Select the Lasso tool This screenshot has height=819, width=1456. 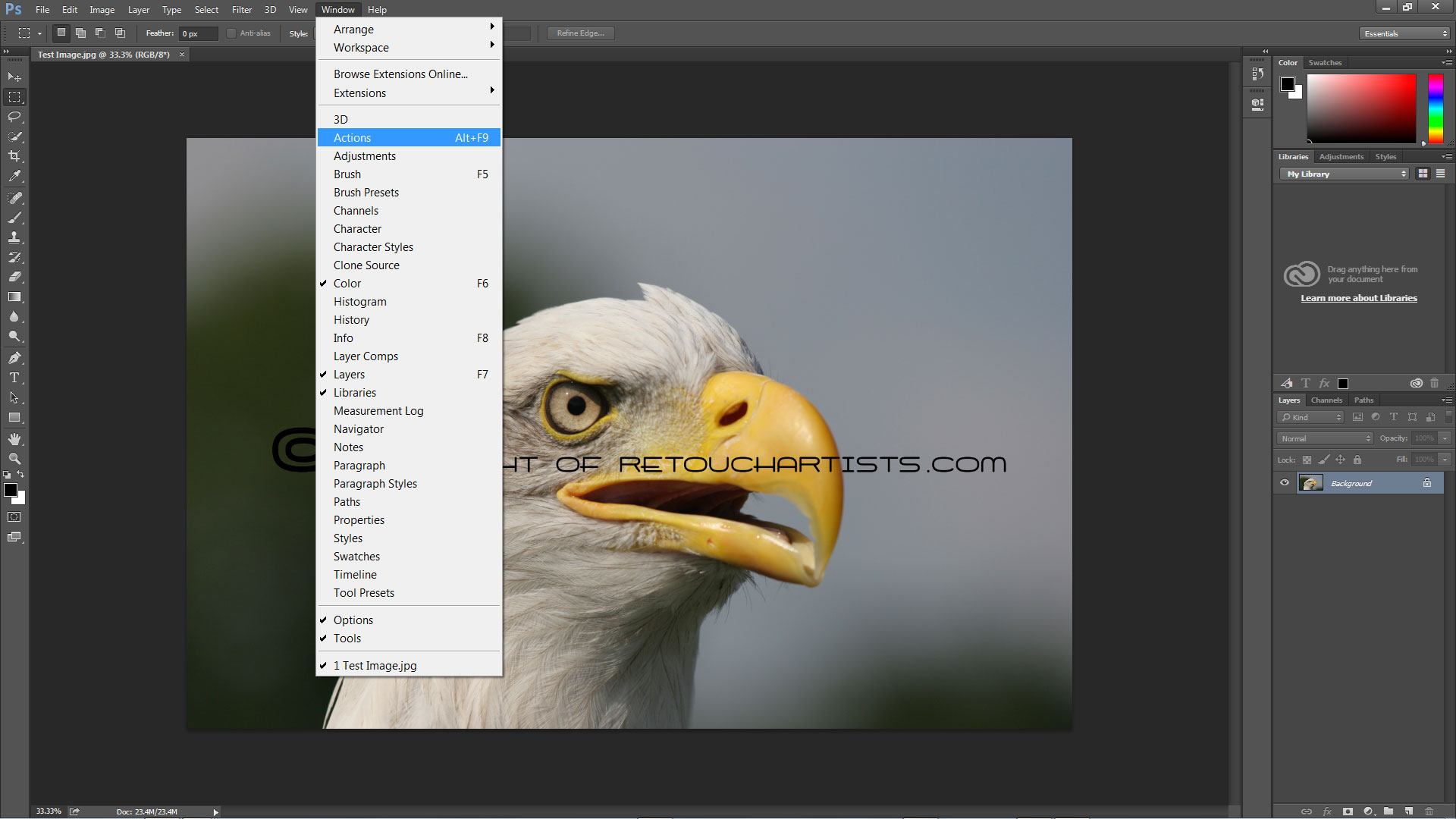[x=14, y=117]
